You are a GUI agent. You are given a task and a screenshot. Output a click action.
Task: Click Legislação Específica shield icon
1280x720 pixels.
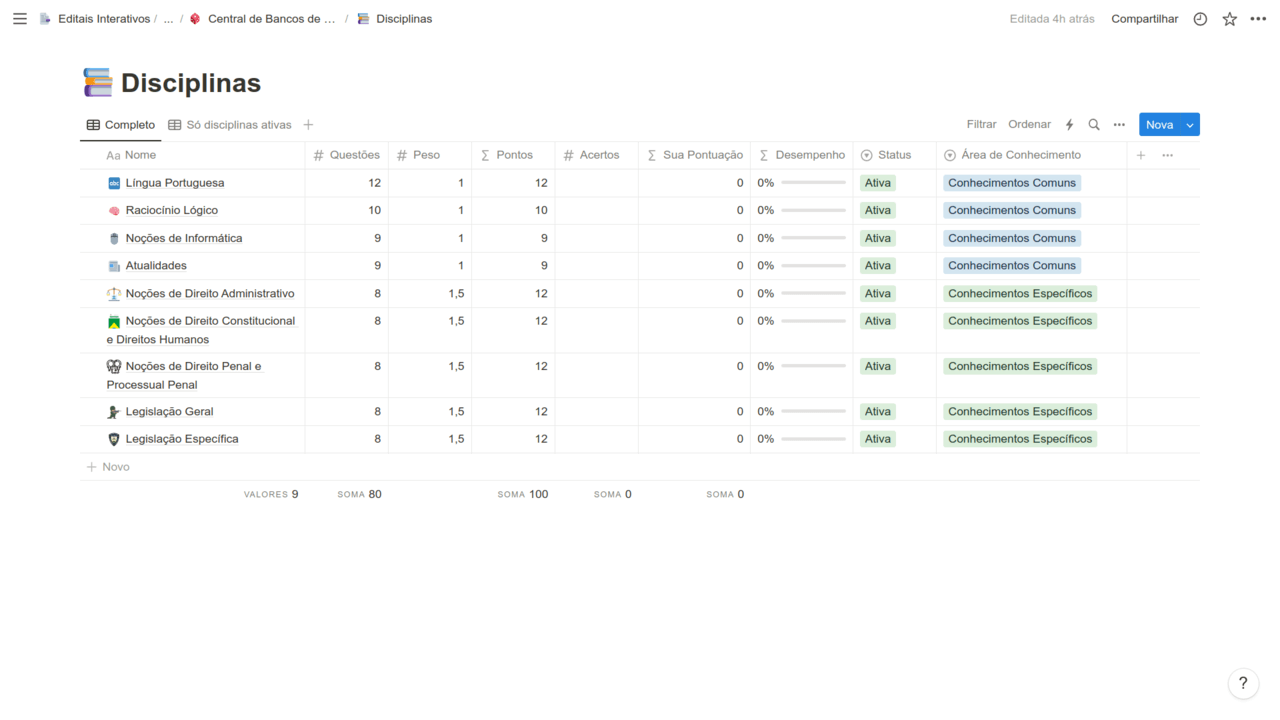(x=114, y=439)
